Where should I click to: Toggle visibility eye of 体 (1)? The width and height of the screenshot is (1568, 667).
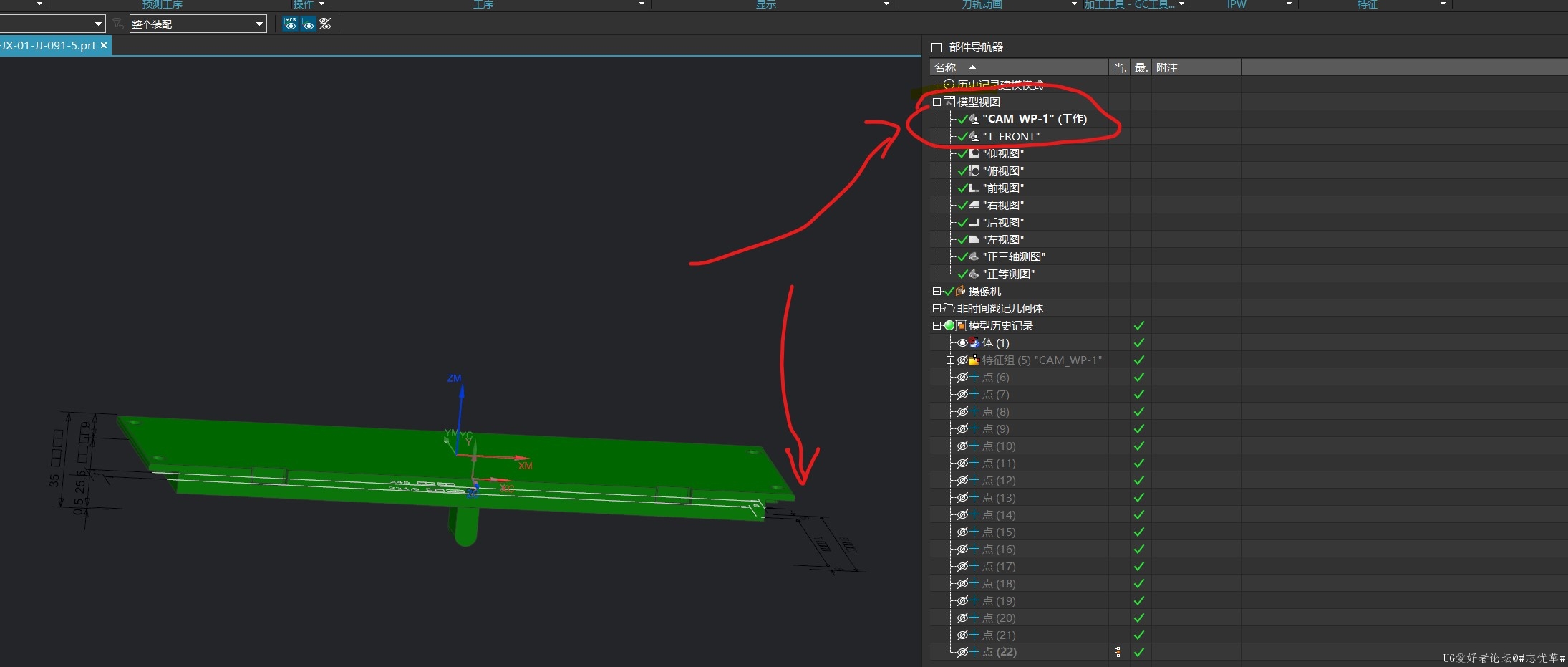(962, 342)
